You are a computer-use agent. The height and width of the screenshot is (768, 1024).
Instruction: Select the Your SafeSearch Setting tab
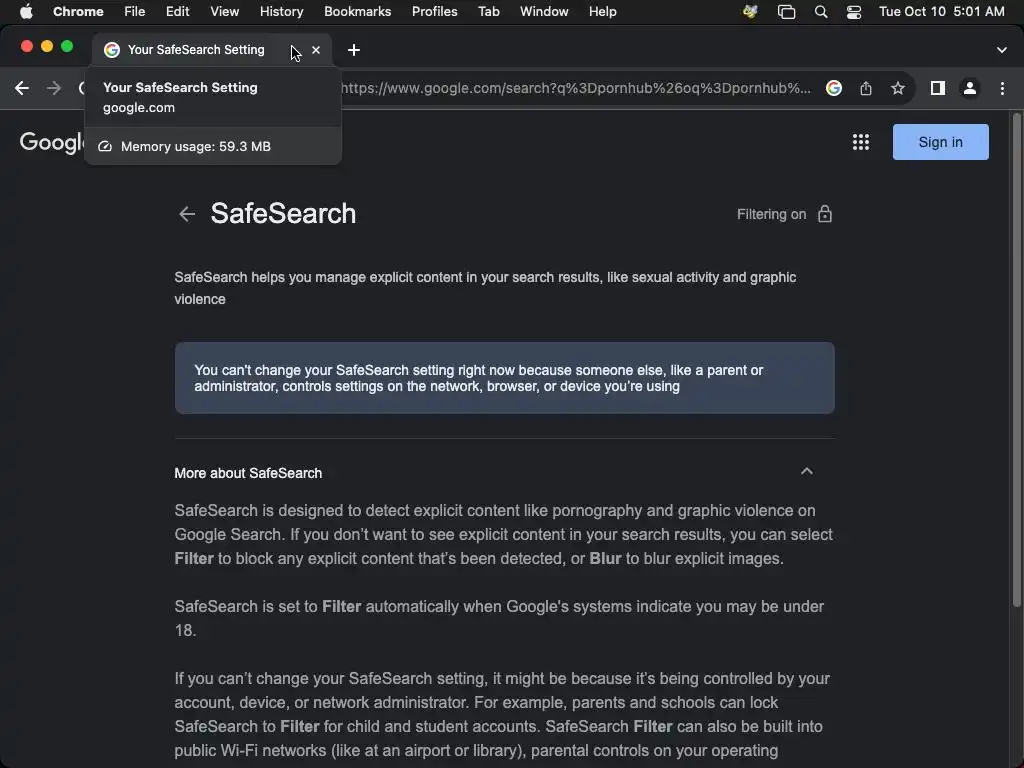pyautogui.click(x=196, y=50)
